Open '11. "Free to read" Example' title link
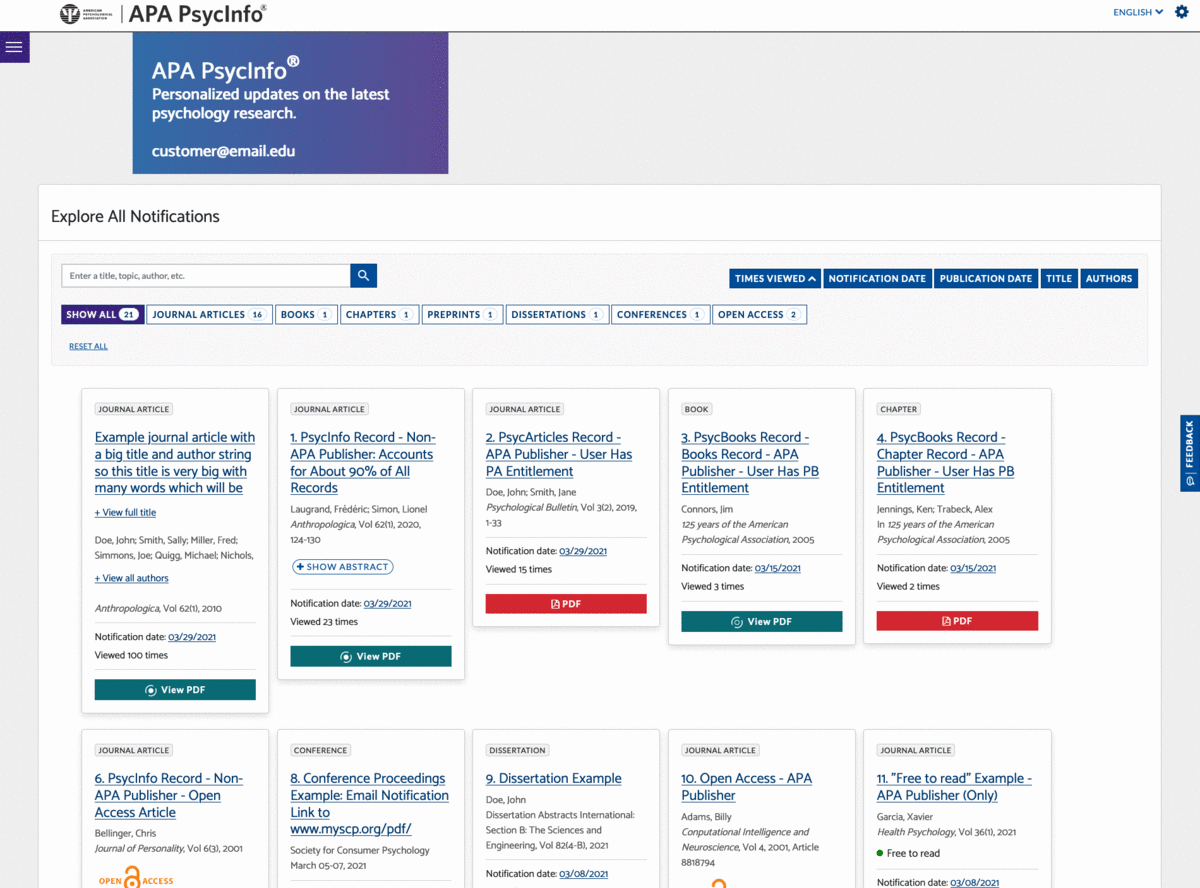Image resolution: width=1200 pixels, height=888 pixels. click(x=954, y=787)
